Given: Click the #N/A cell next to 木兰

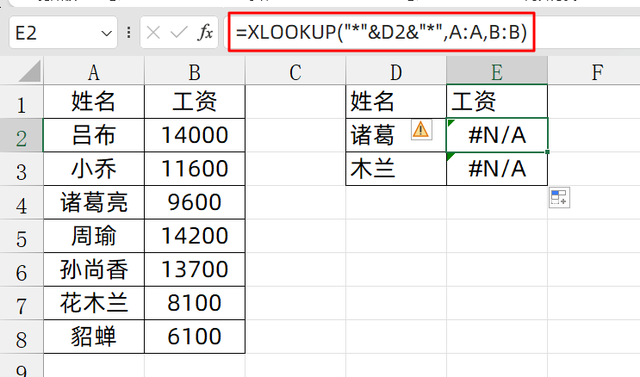Looking at the screenshot, I should pos(497,169).
